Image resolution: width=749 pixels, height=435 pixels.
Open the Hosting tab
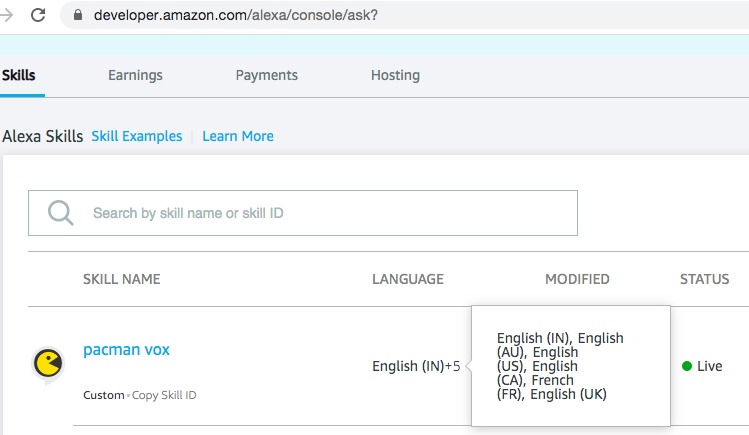tap(396, 75)
